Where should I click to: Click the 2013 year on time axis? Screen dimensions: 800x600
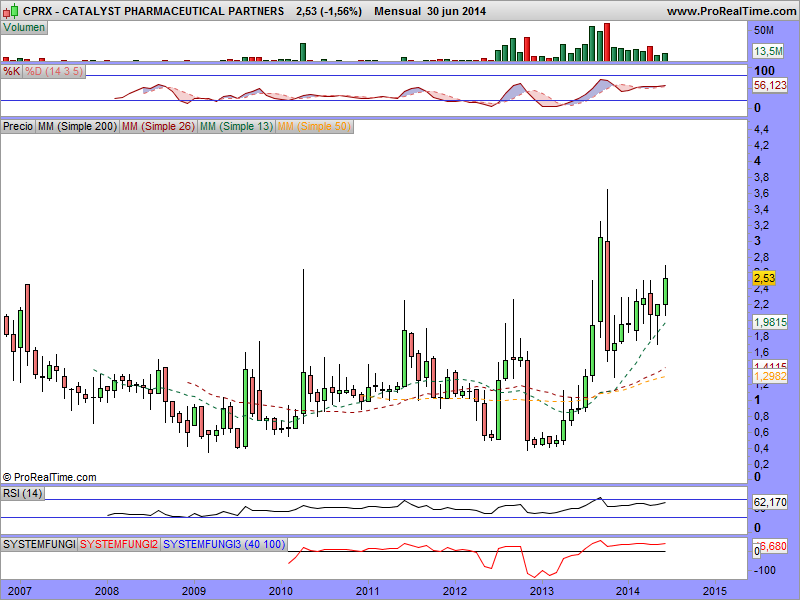[542, 591]
